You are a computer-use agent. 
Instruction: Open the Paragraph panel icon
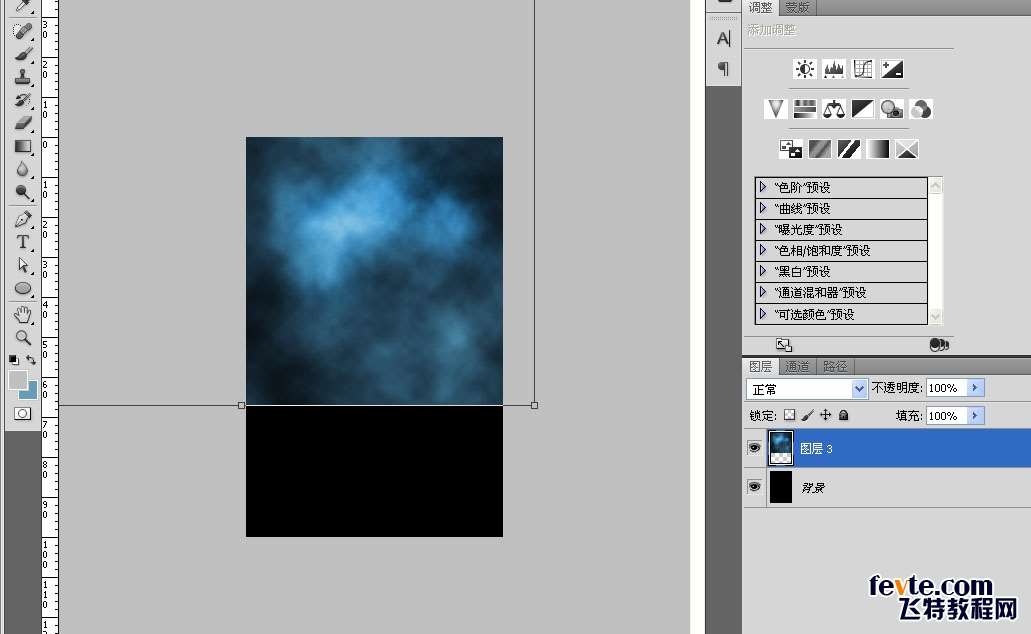(x=723, y=68)
